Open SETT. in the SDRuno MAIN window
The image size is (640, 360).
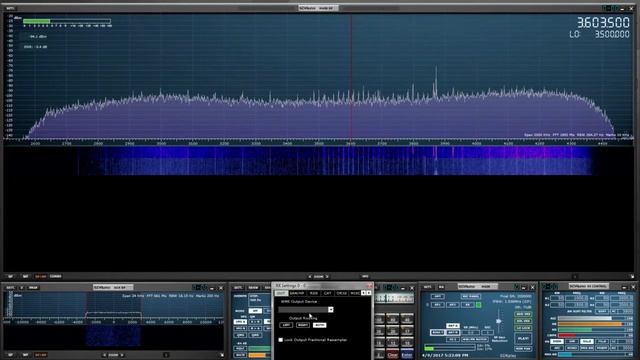(427, 287)
